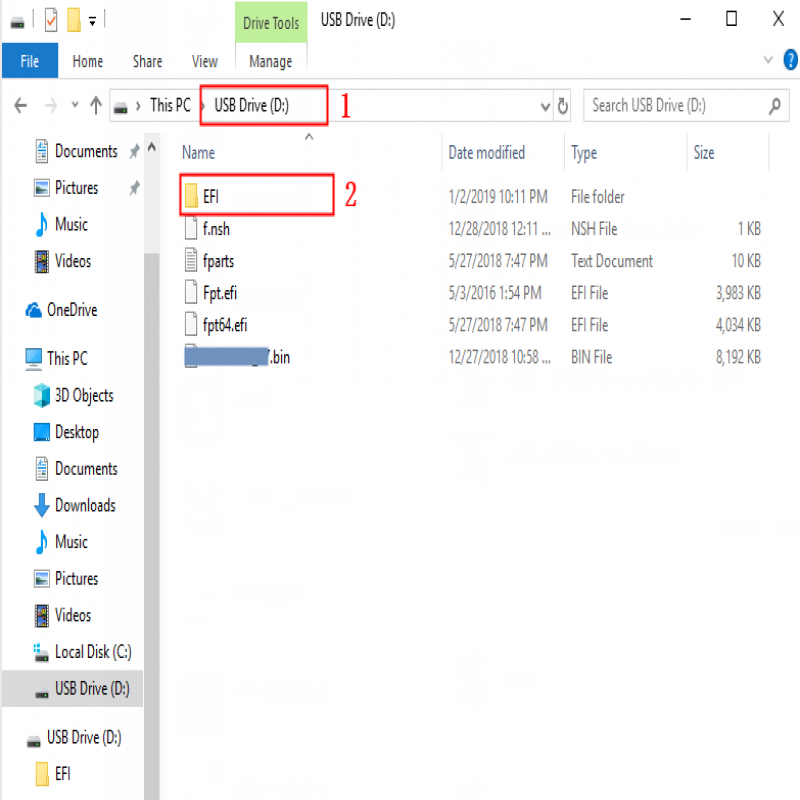Open the EFI folder

click(211, 196)
